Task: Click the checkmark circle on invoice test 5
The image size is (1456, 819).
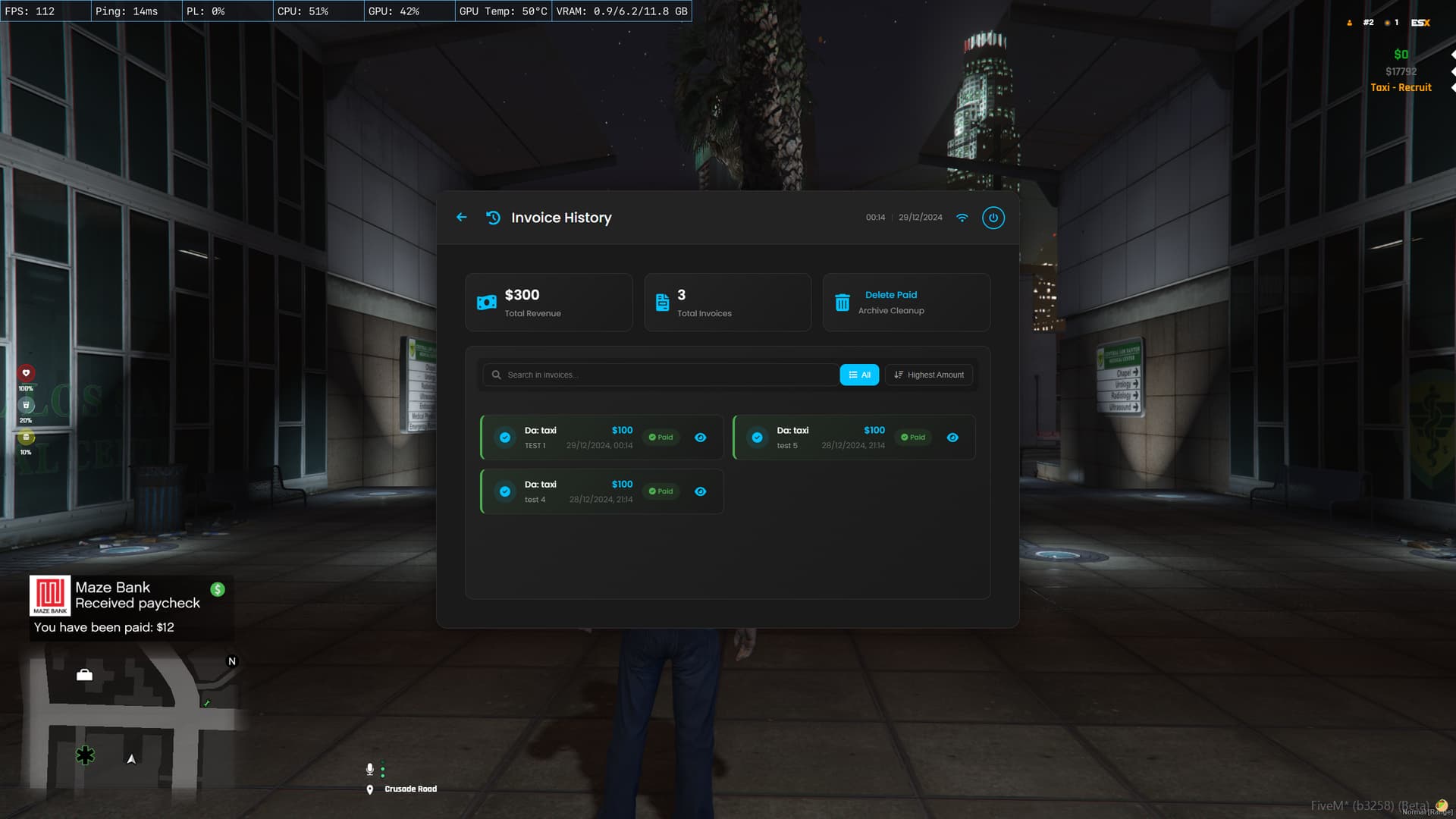Action: [x=757, y=438]
